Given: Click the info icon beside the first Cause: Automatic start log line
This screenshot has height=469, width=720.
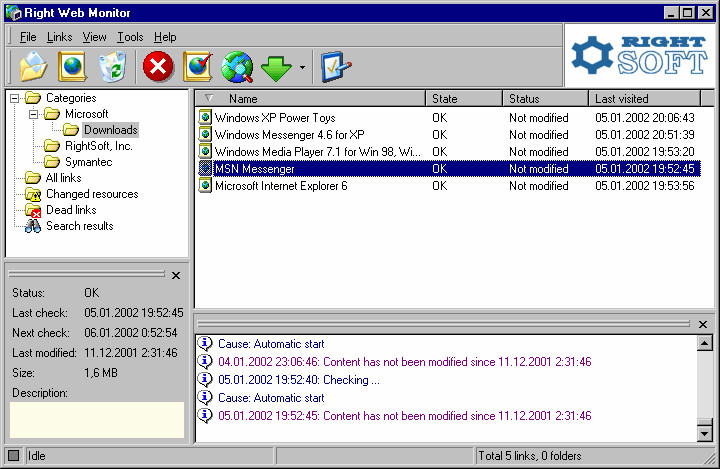Looking at the screenshot, I should point(205,344).
